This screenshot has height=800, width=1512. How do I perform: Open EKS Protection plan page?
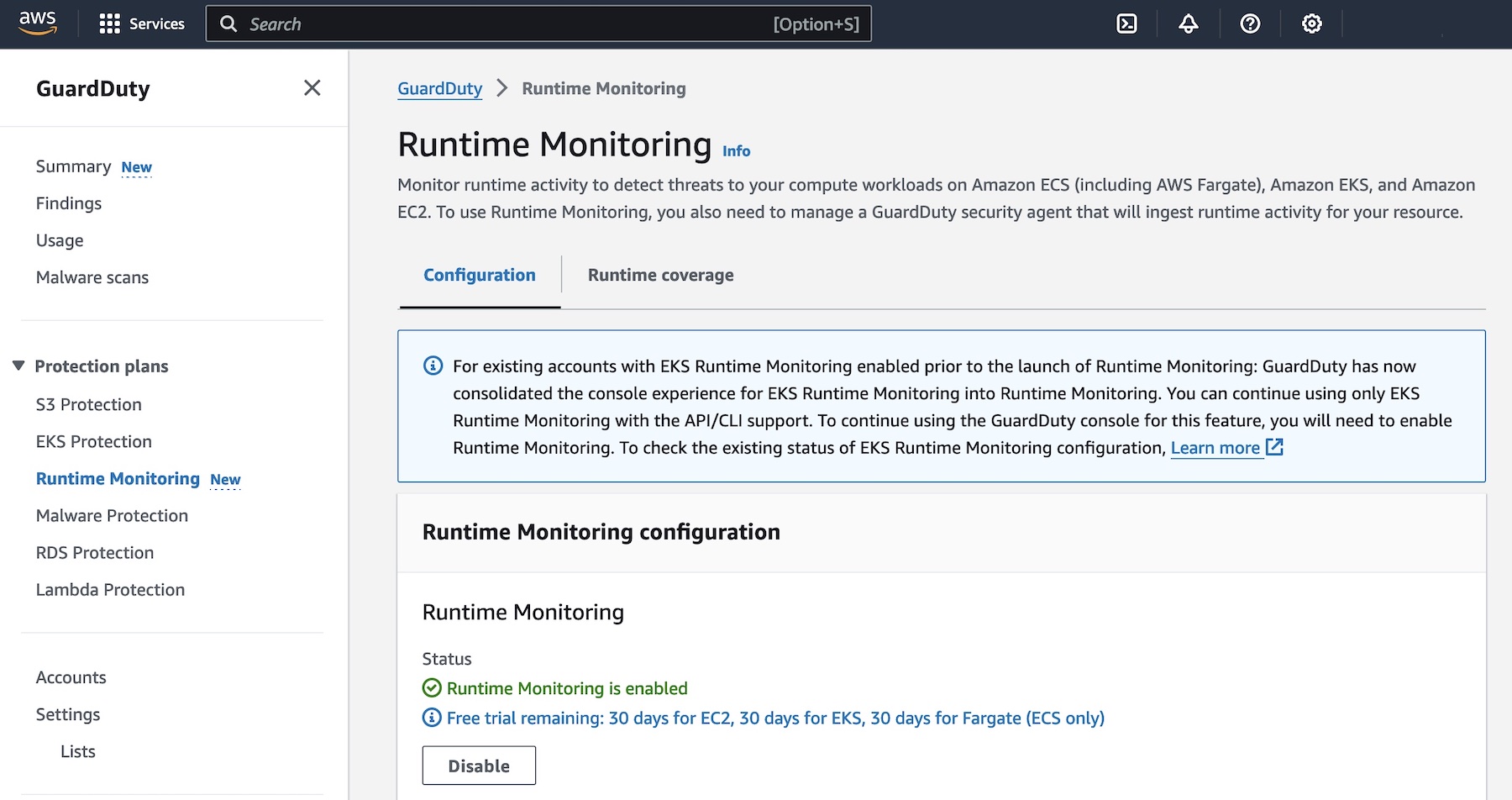click(94, 442)
